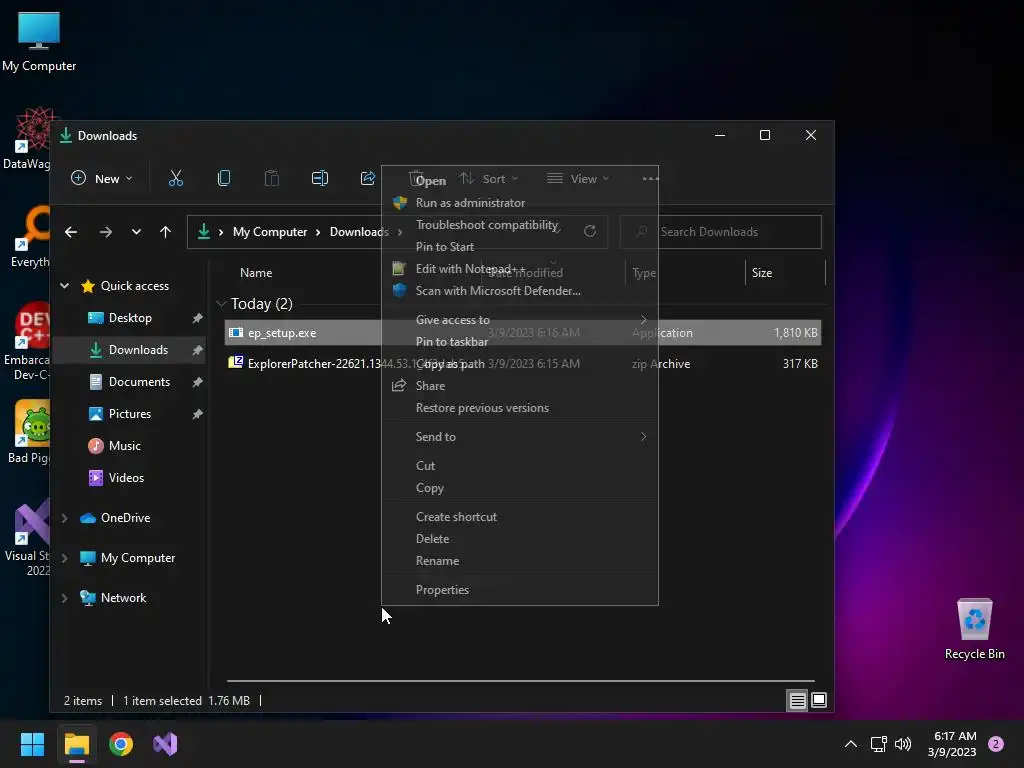Expand My Computer in navigation pane
1024x768 pixels.
pos(65,558)
